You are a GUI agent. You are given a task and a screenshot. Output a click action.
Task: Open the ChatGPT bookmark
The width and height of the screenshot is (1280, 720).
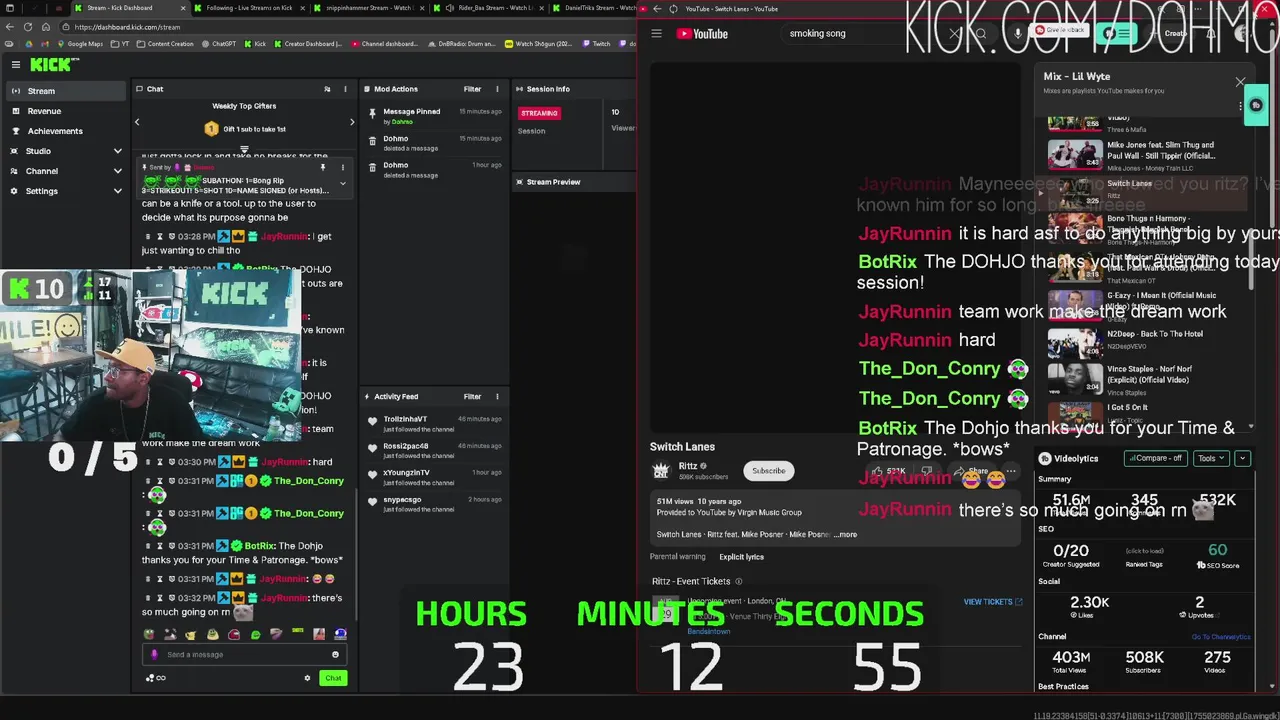[219, 44]
